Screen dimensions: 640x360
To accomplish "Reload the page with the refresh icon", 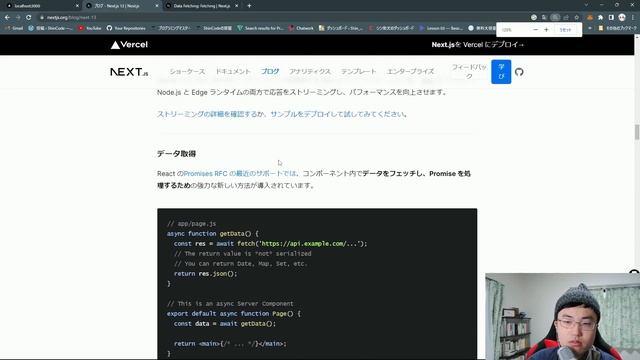I will (29, 18).
